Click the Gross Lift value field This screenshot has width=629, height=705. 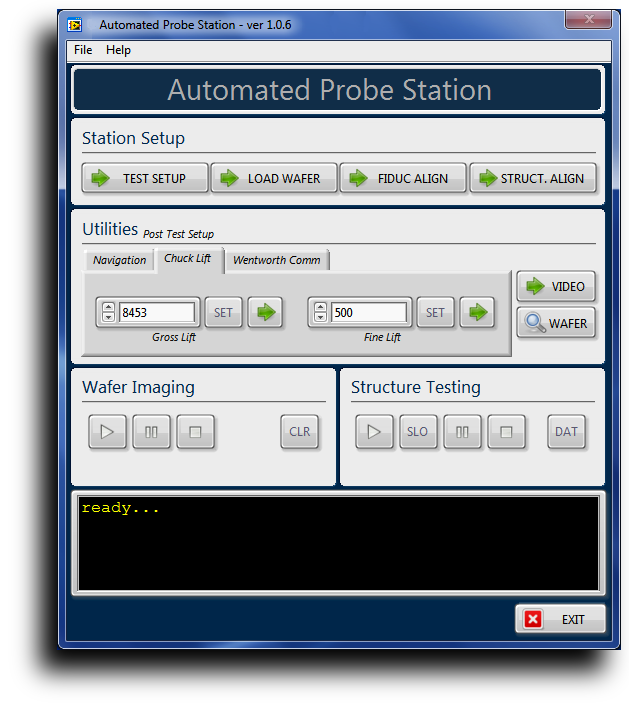[x=157, y=312]
